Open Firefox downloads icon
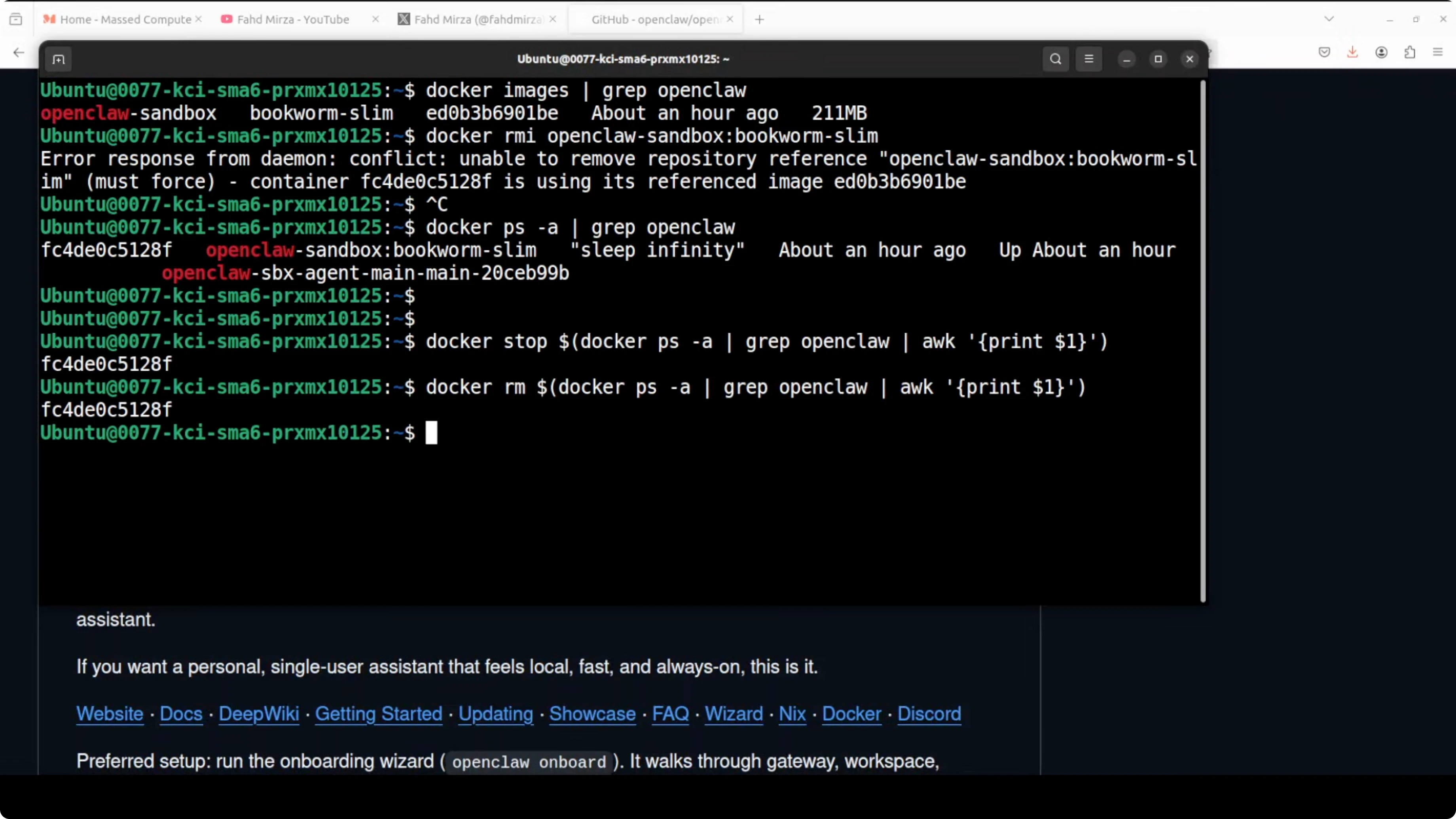The height and width of the screenshot is (819, 1456). coord(1352,53)
